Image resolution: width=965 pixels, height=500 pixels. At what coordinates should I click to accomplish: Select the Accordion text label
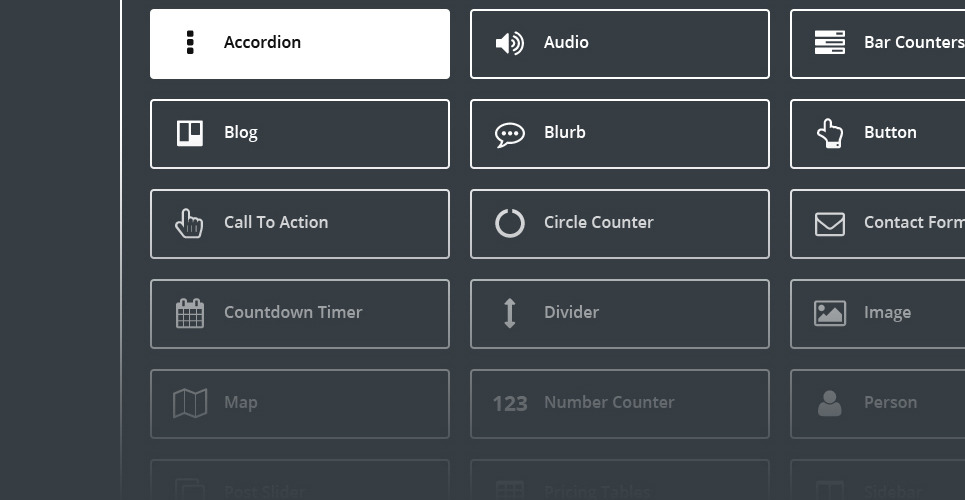(262, 42)
